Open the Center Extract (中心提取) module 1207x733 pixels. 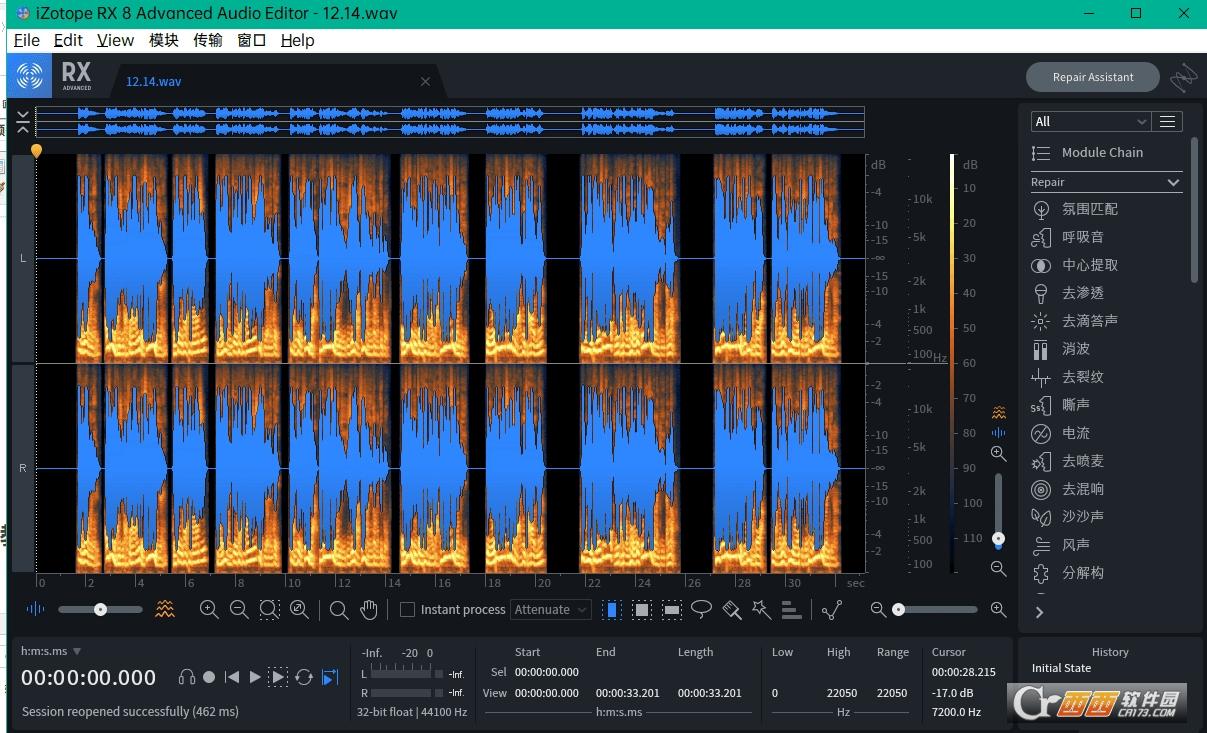[x=1075, y=265]
